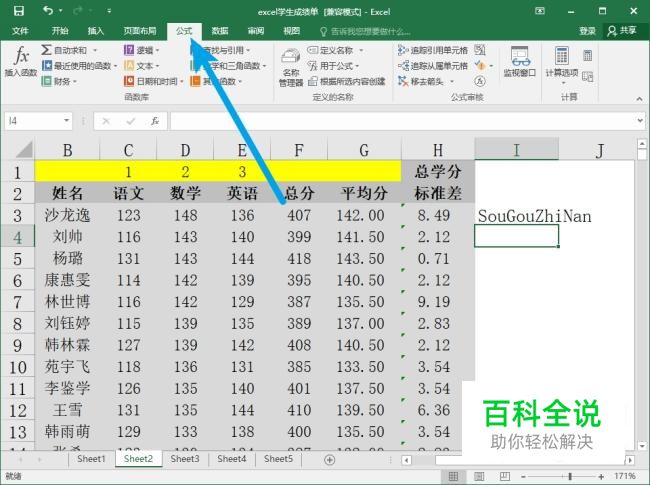Expand the AutoSum dropdown arrow
650x485 pixels.
(x=95, y=51)
